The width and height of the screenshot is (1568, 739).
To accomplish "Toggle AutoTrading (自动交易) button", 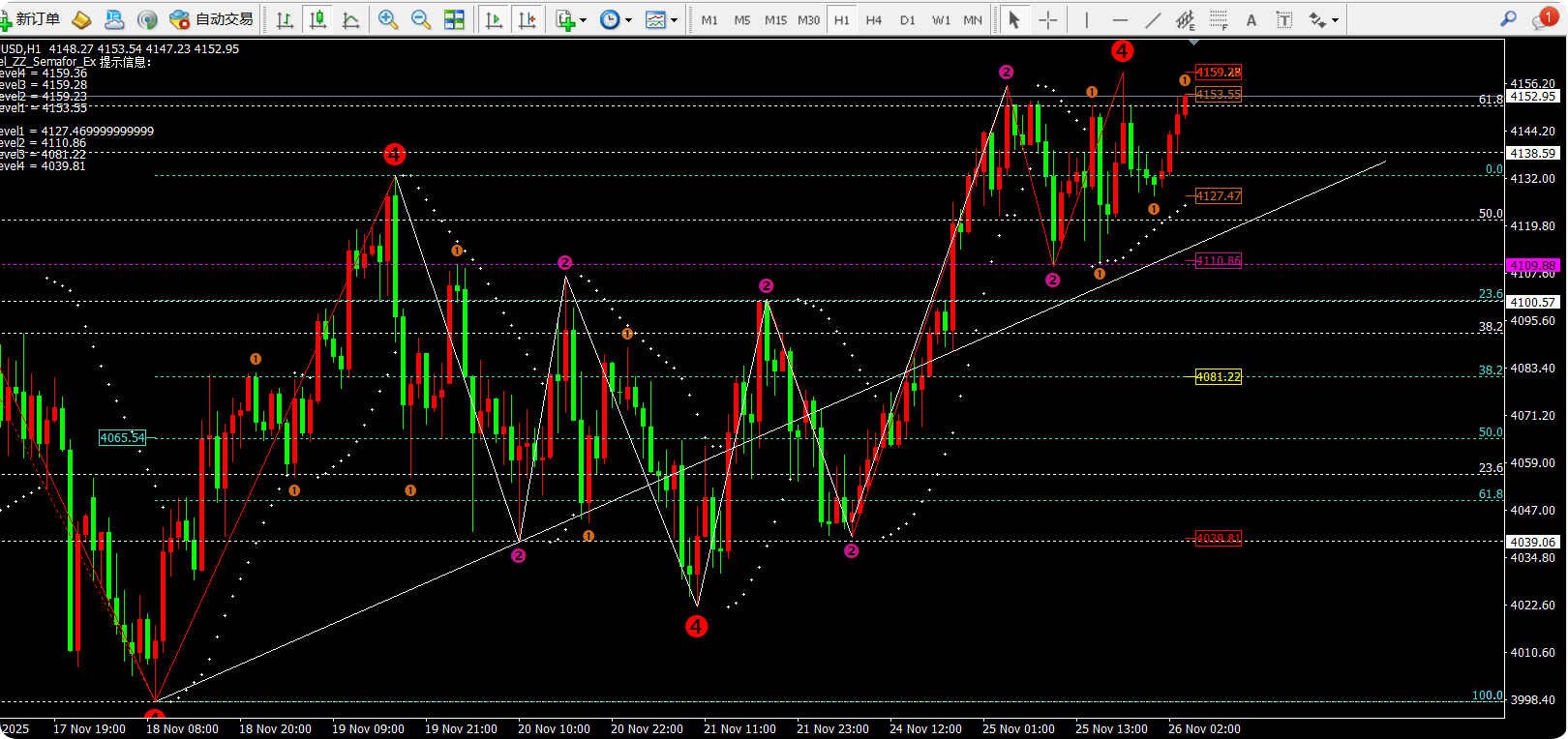I will (x=212, y=19).
